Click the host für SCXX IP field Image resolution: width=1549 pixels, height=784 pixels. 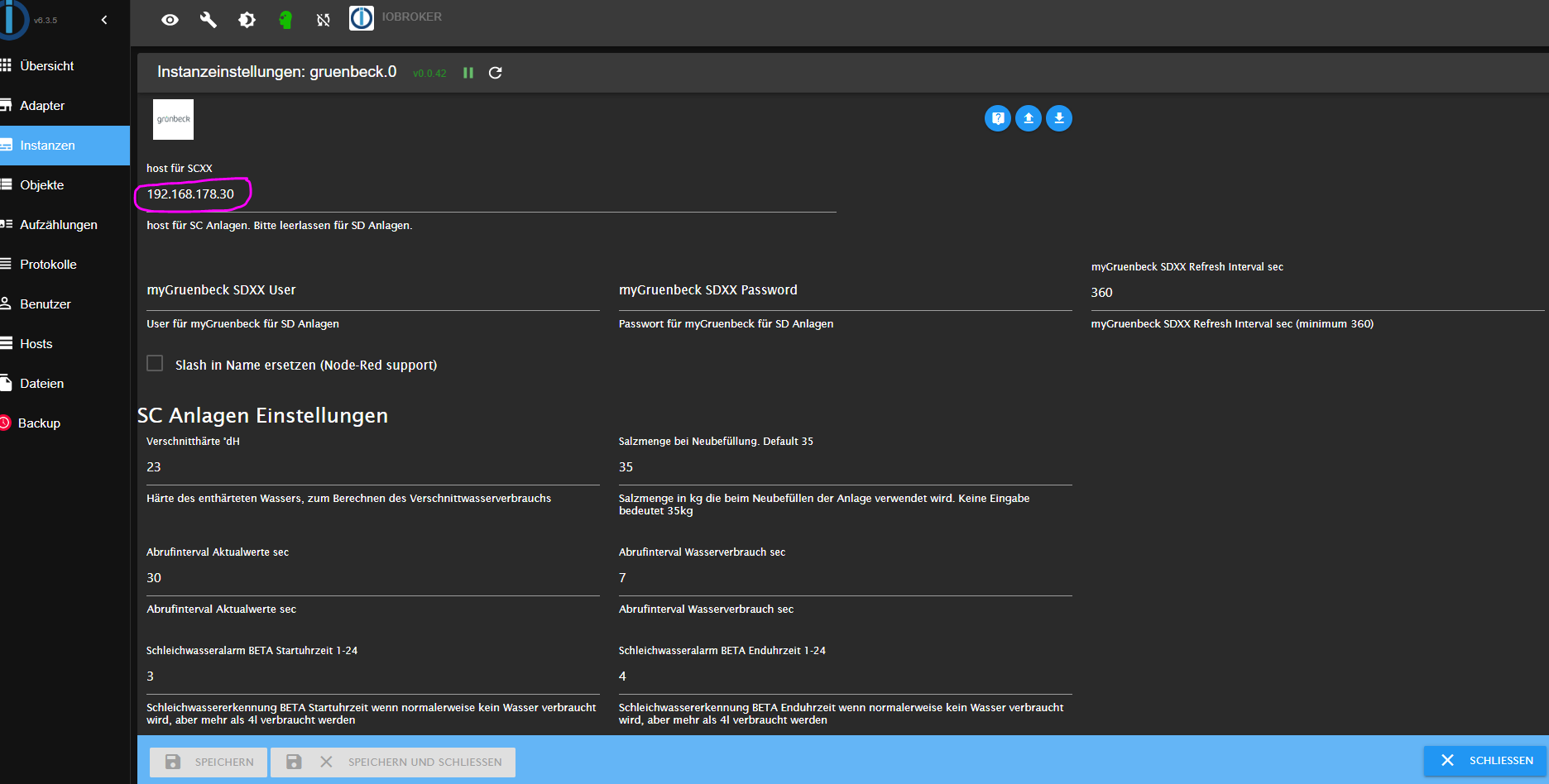tap(492, 194)
